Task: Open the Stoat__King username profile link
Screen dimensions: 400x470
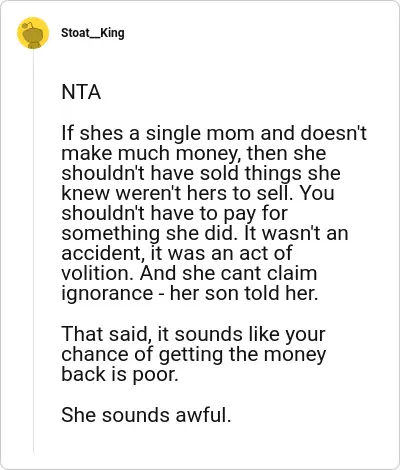Action: 93,33
